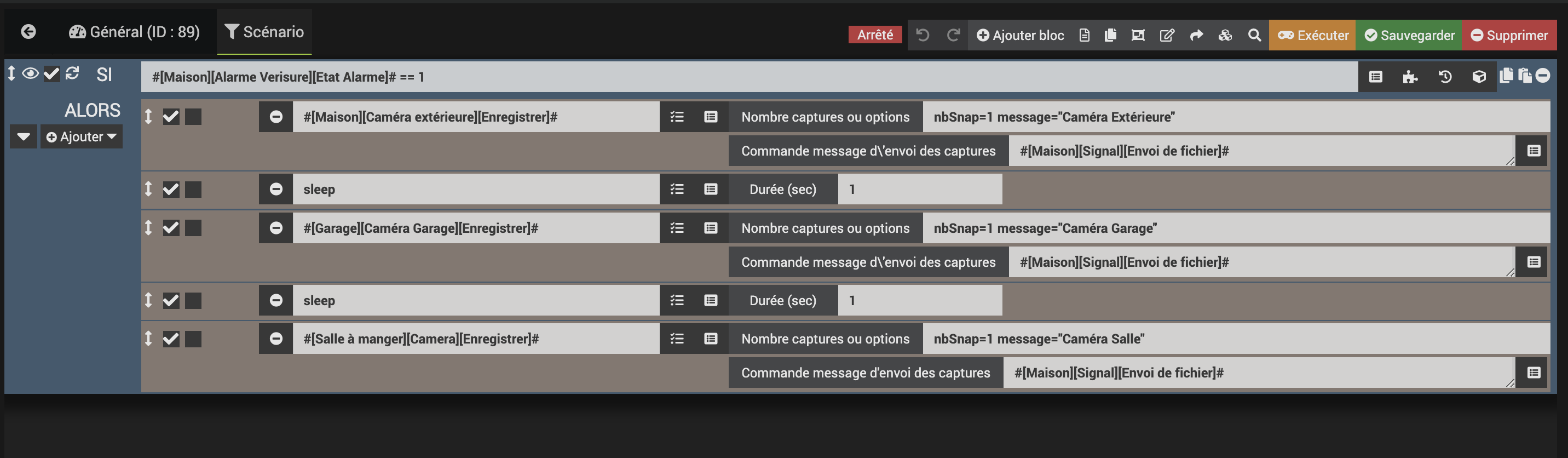The height and width of the screenshot is (458, 1568).
Task: Click the puzzle-piece icon on the SI condition row
Action: point(1410,77)
